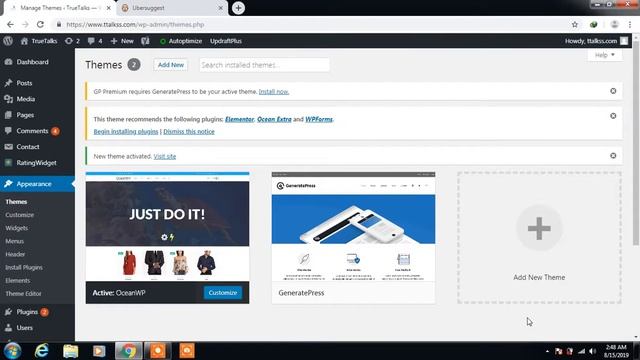Screen dimensions: 640x360
Task: Visit TrueTalks site home icon
Action: [x=39, y=41]
